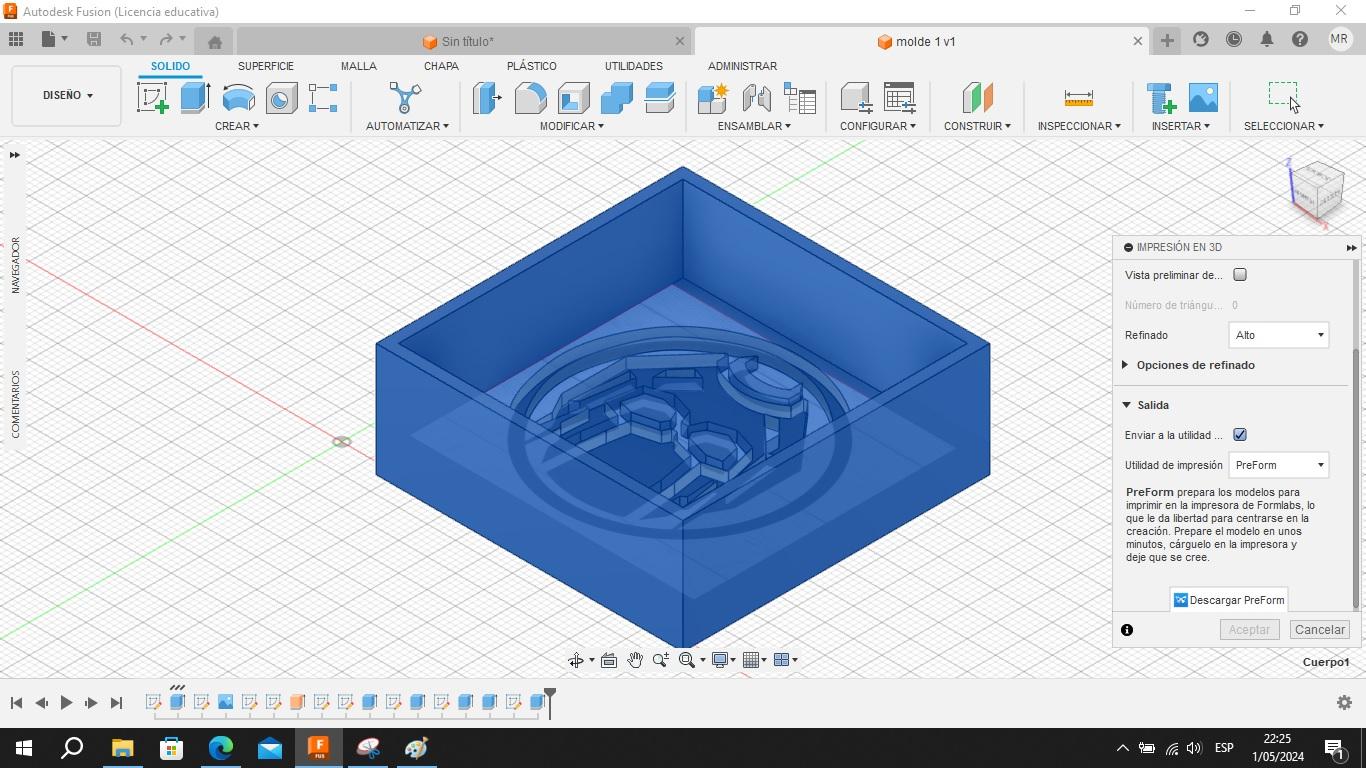
Task: Select the Insert Canvas image tool
Action: tap(1203, 98)
